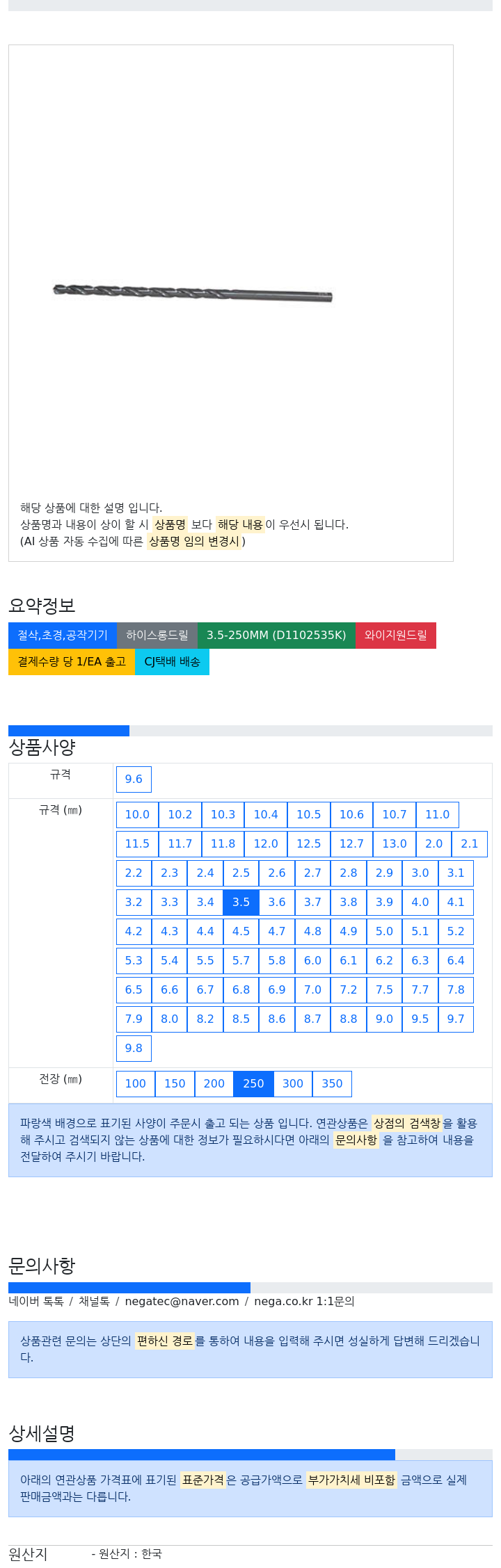
Task: Open the 와이지원드릴 brand tag
Action: pyautogui.click(x=396, y=636)
